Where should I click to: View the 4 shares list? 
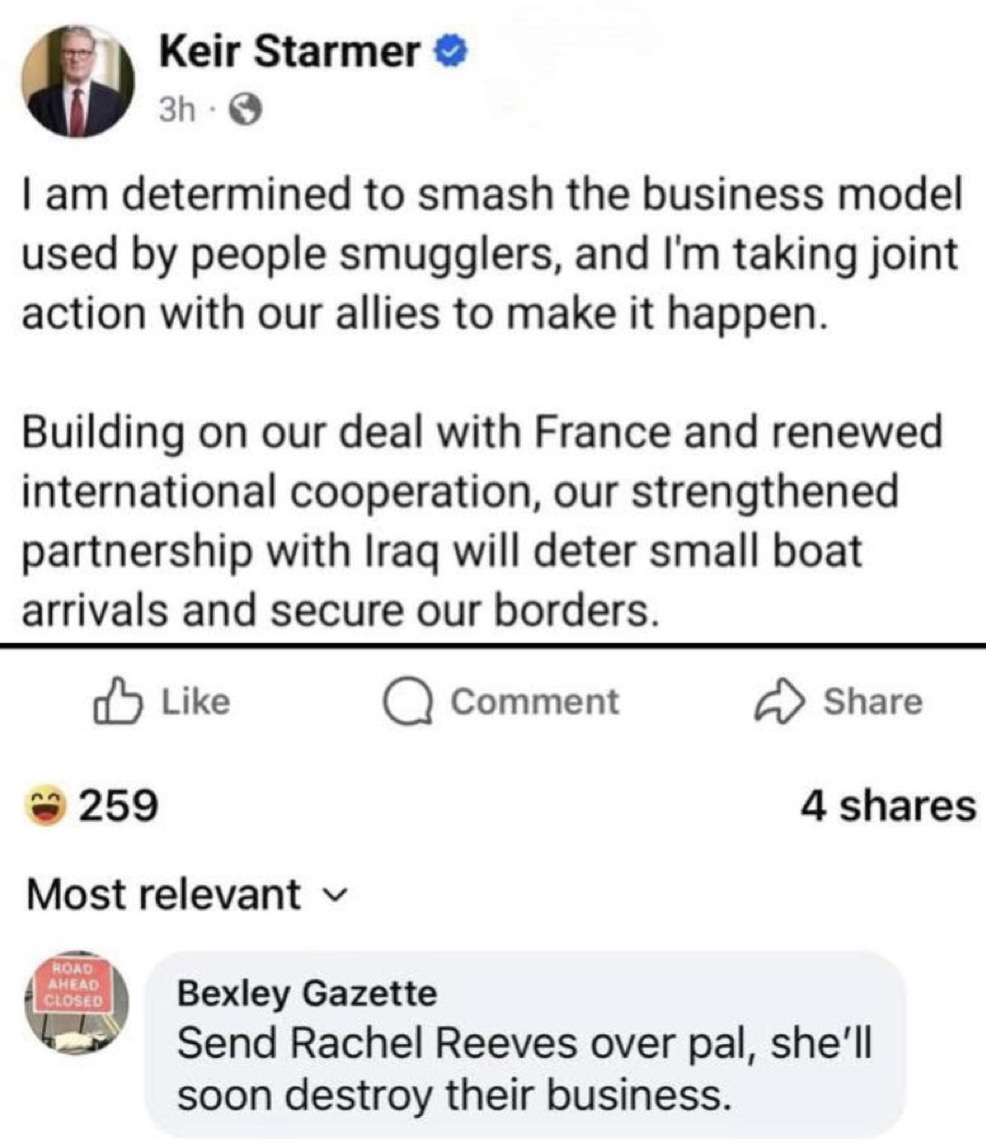[x=887, y=804]
